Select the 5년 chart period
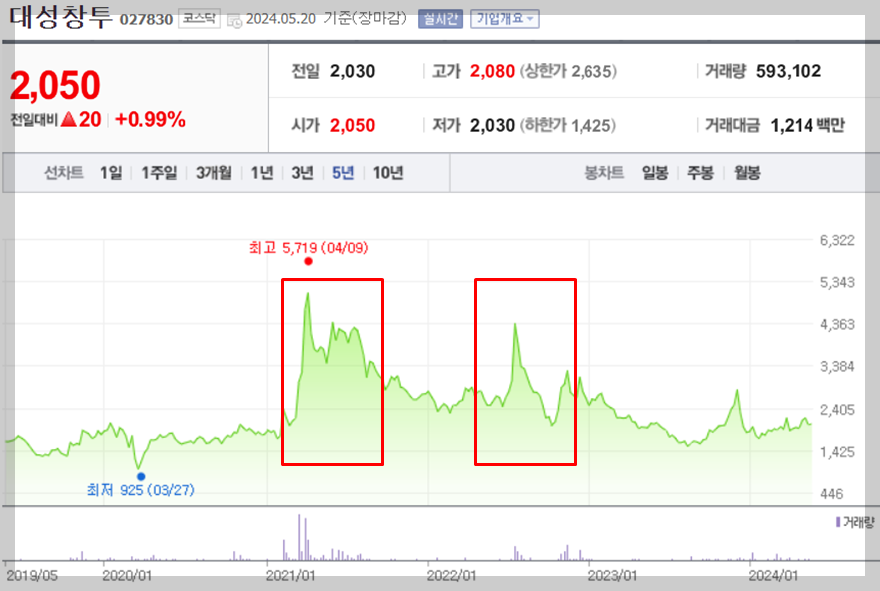Screen dimensions: 880x591 tap(343, 173)
